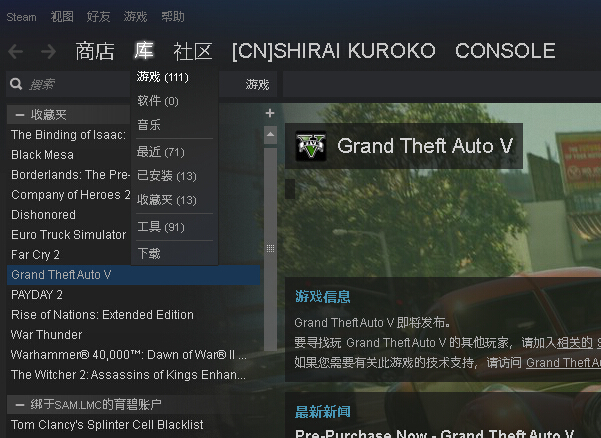
Task: Click the plus icon above the scrollbar
Action: pyautogui.click(x=270, y=113)
